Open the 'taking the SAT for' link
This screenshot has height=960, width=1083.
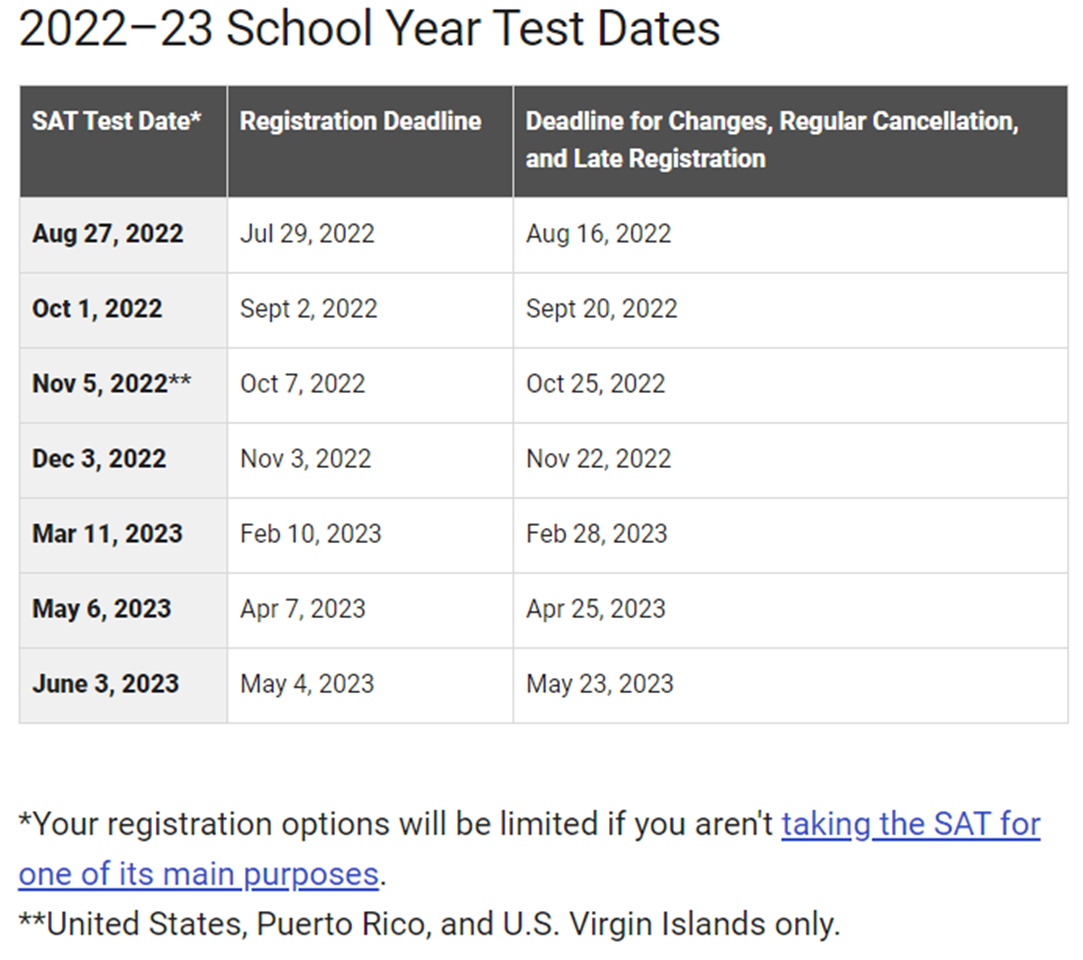pos(911,825)
